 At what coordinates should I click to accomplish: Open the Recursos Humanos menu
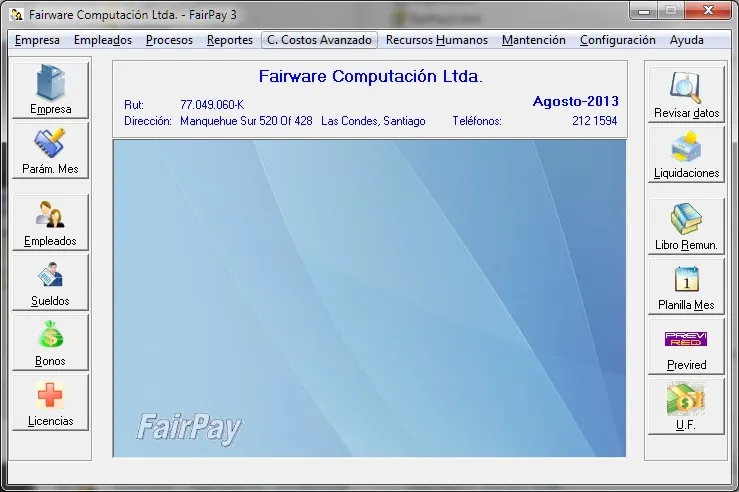[436, 40]
